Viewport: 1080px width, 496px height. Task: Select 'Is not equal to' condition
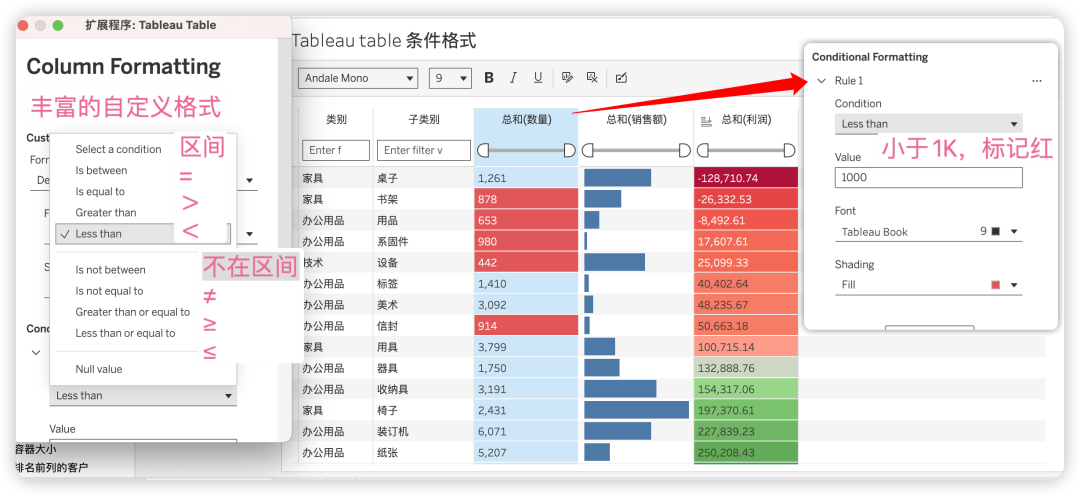click(x=110, y=291)
